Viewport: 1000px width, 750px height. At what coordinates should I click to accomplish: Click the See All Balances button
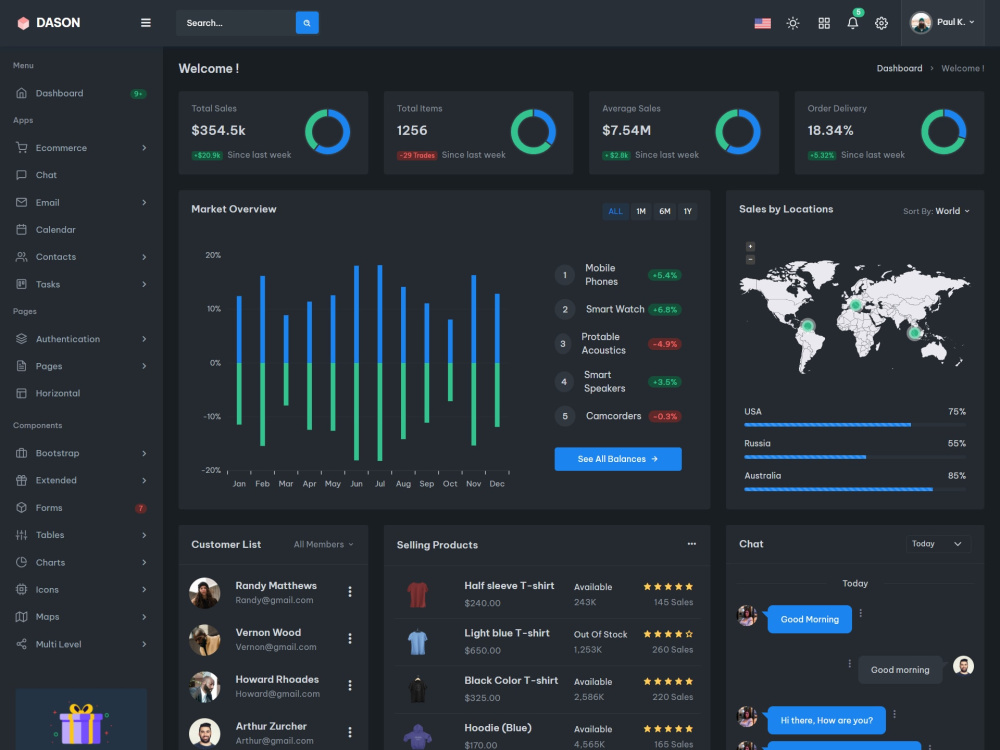pyautogui.click(x=618, y=459)
